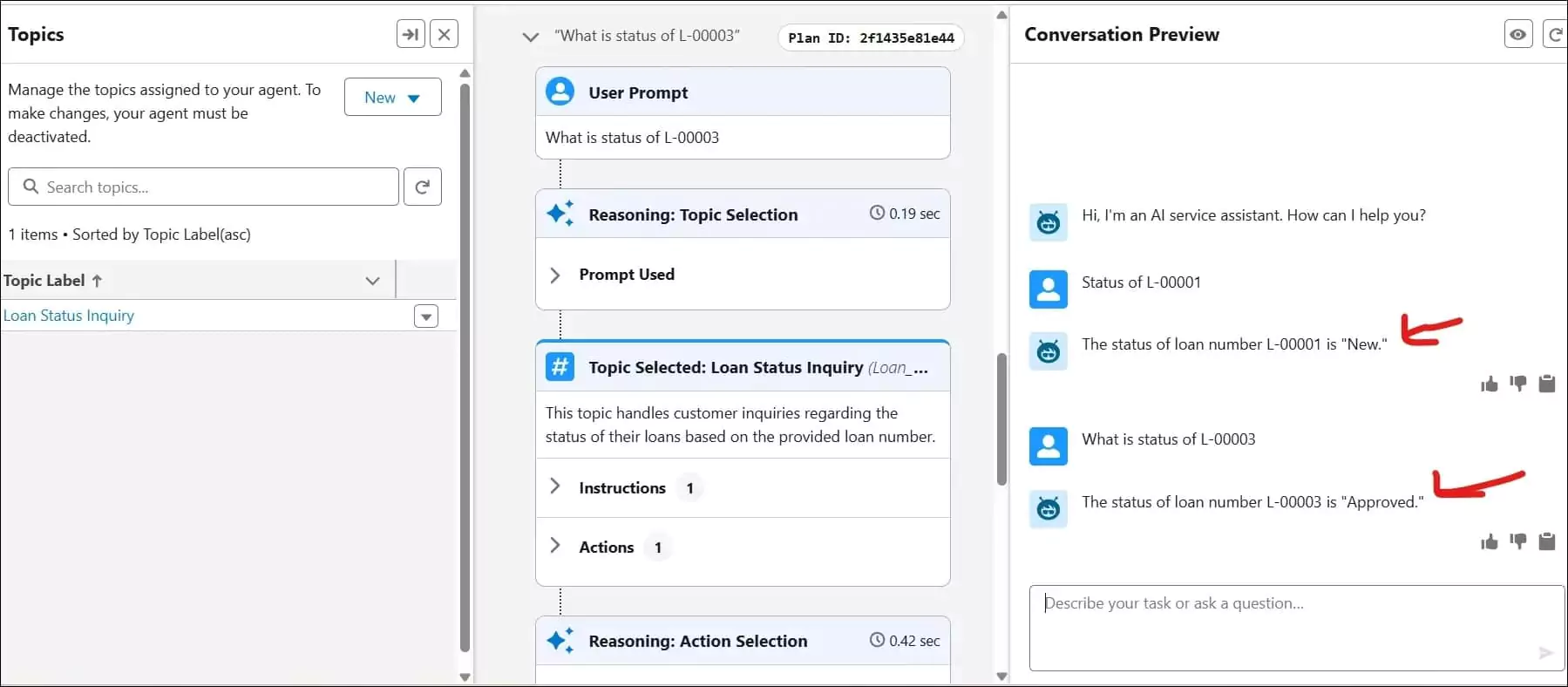This screenshot has width=1568, height=687.
Task: Click the plan tracer scroll down arrow
Action: tap(1001, 677)
